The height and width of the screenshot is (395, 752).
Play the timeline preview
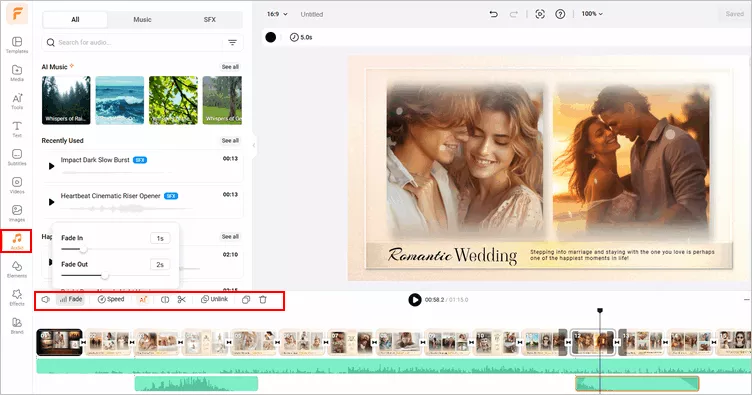click(414, 300)
